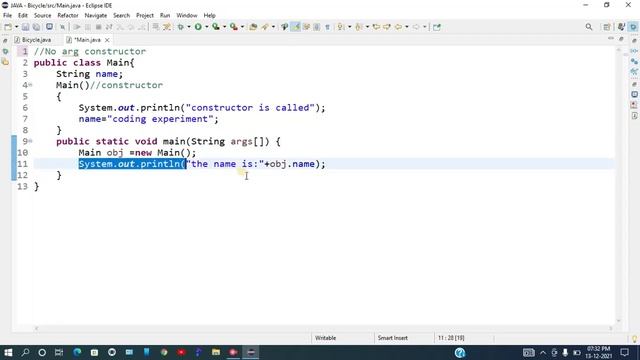The image size is (640, 360).
Task: Click the editor horizontal scrollbar
Action: (324, 328)
